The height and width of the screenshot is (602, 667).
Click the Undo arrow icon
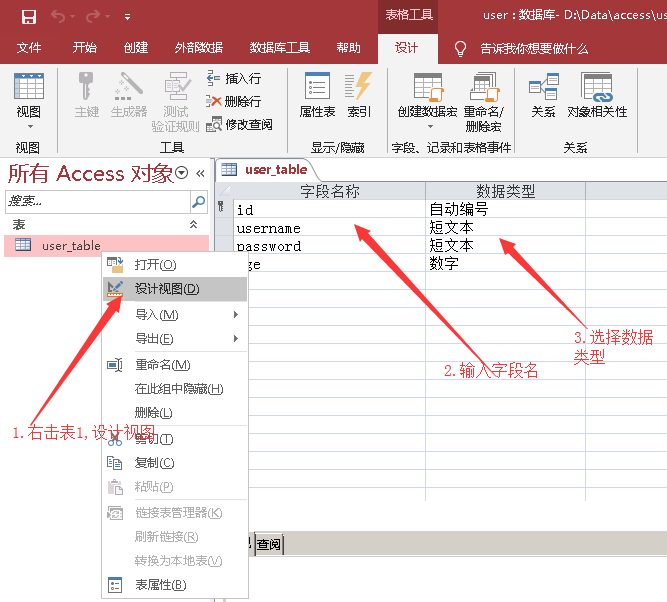(58, 17)
